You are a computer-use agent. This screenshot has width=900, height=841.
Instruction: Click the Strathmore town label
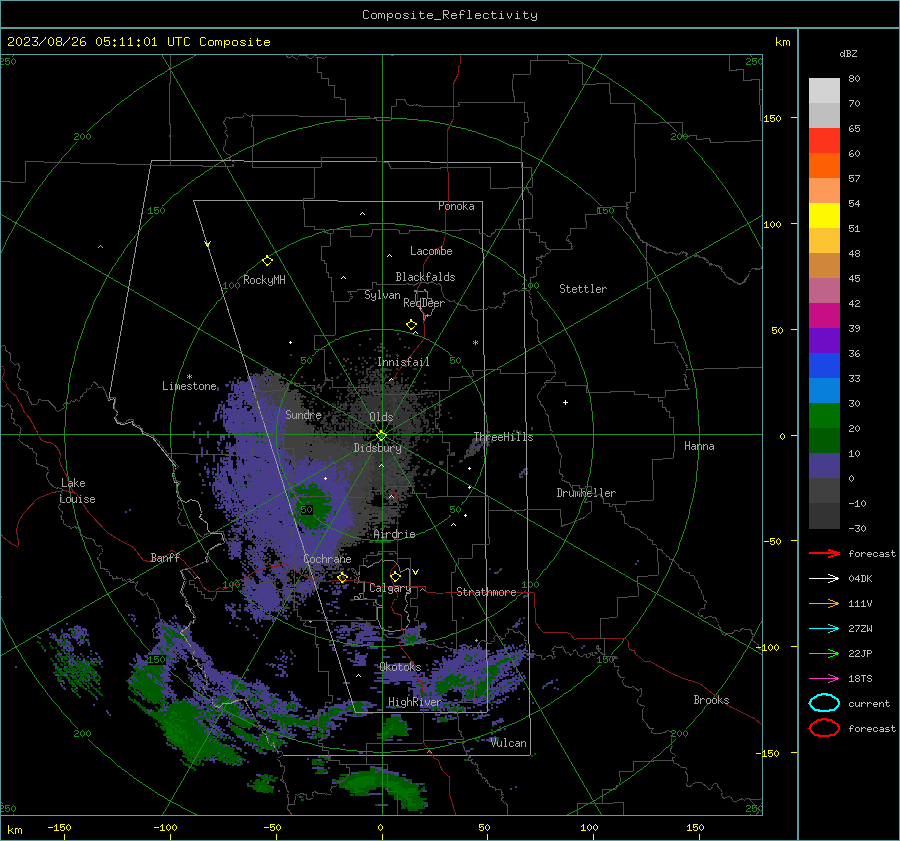coord(486,592)
